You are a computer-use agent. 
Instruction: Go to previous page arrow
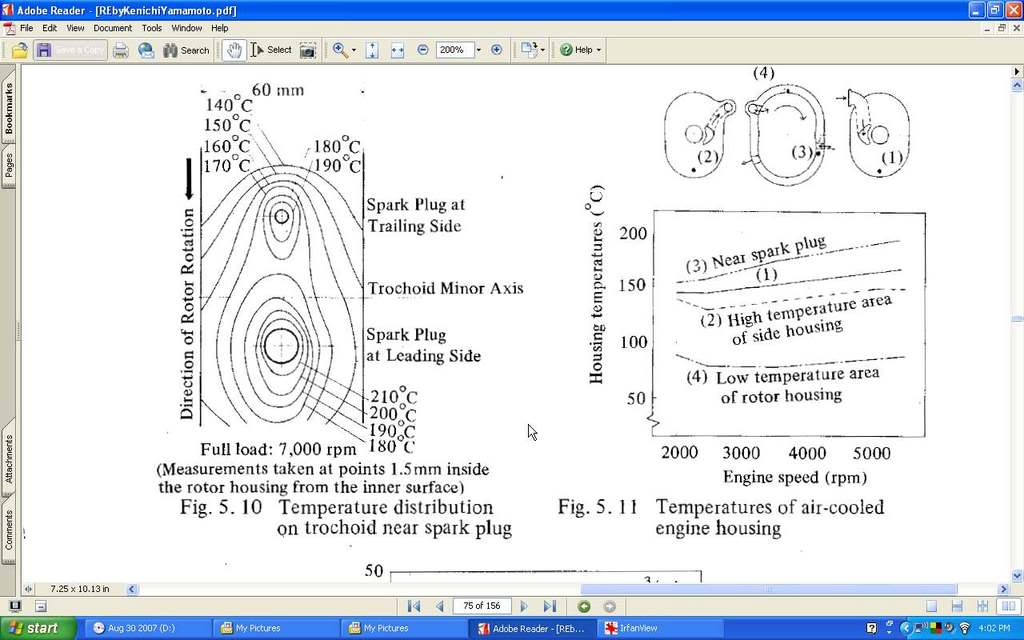click(440, 607)
